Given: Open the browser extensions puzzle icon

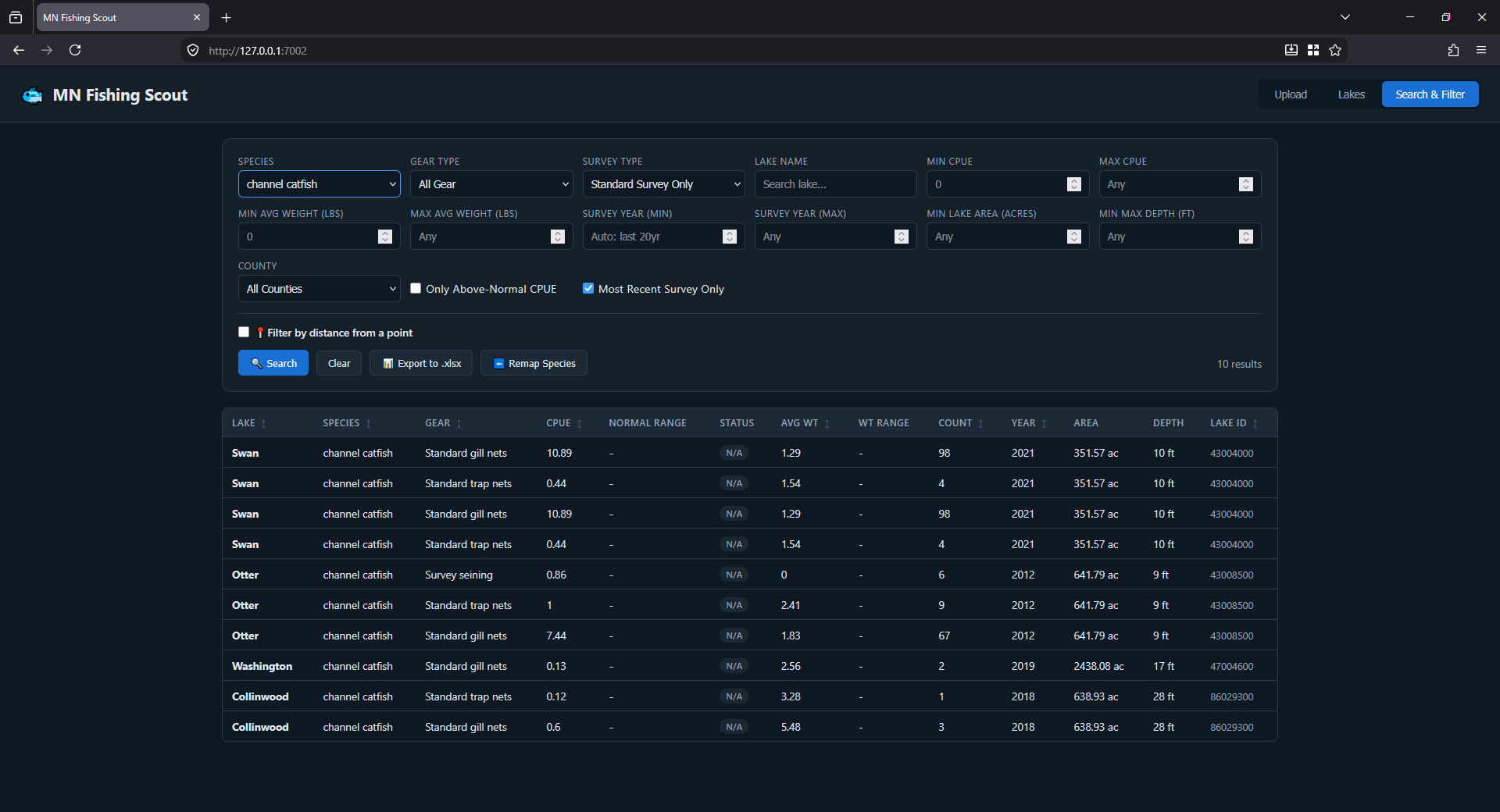Looking at the screenshot, I should coord(1453,50).
